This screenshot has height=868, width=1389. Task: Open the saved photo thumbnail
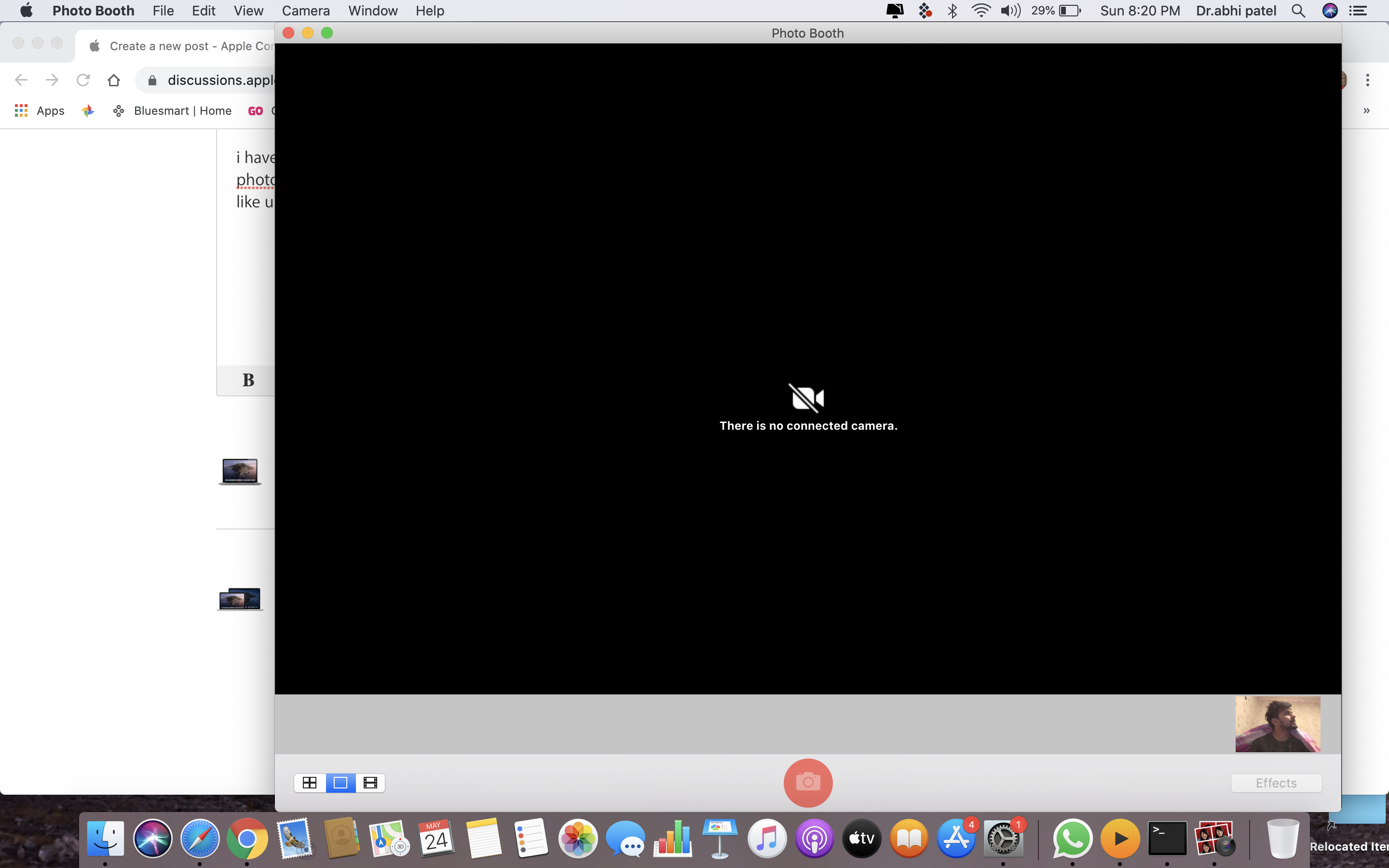click(1278, 724)
